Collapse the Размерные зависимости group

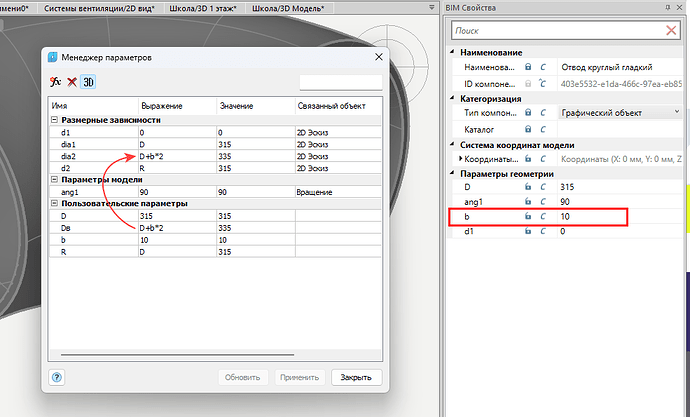click(53, 120)
